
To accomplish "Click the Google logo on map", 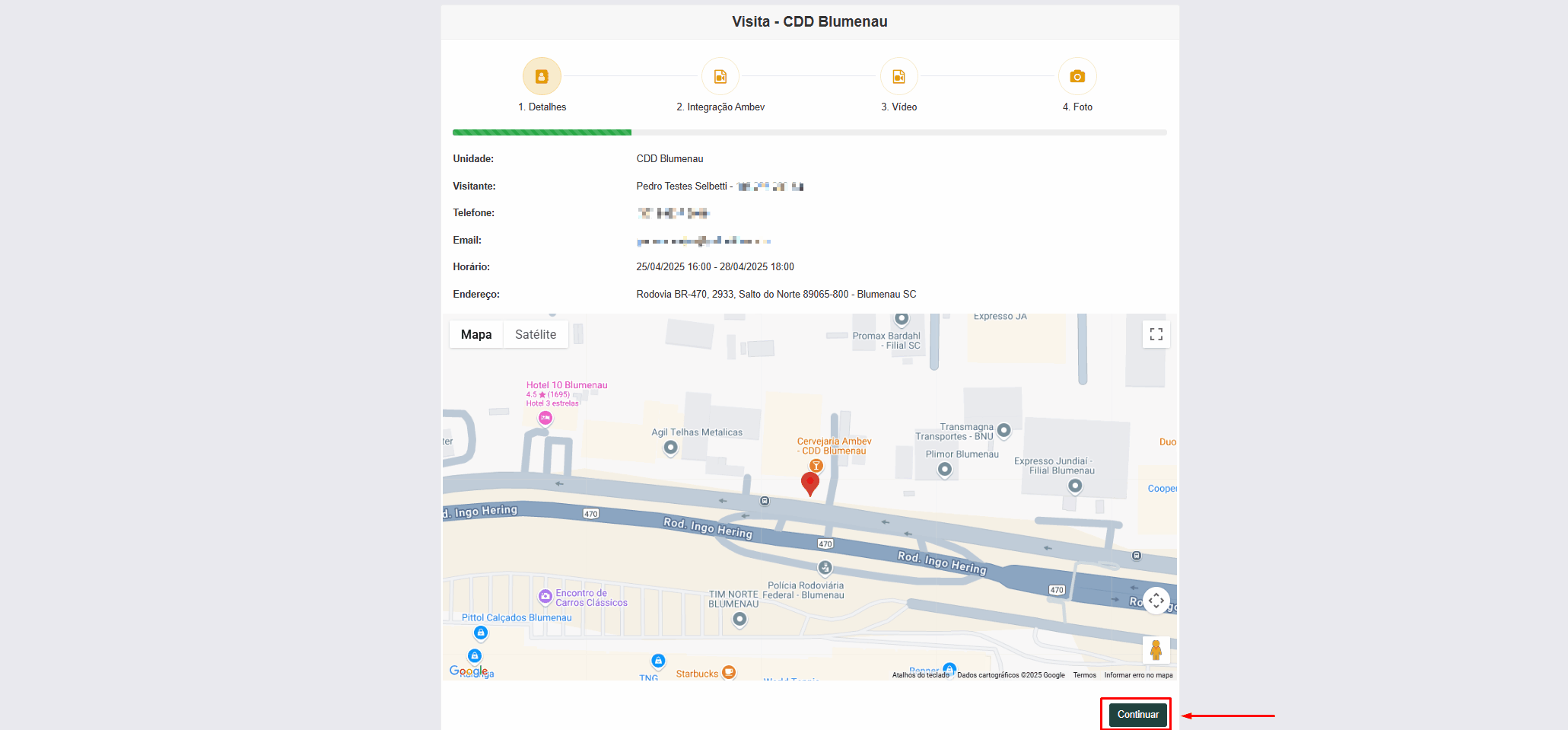I will [469, 671].
